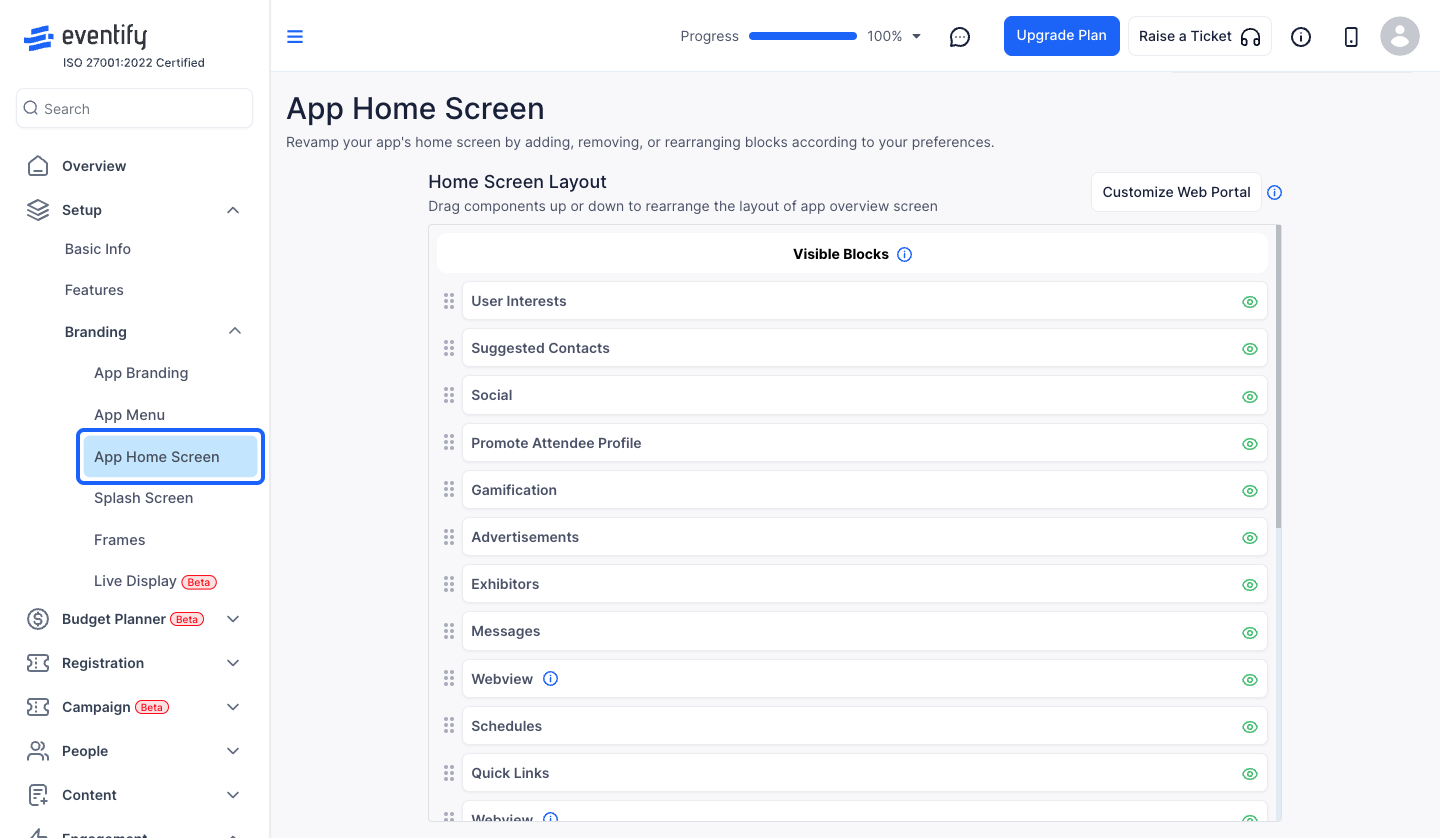Hide the Quick Links block
The width and height of the screenshot is (1440, 838).
coord(1249,774)
